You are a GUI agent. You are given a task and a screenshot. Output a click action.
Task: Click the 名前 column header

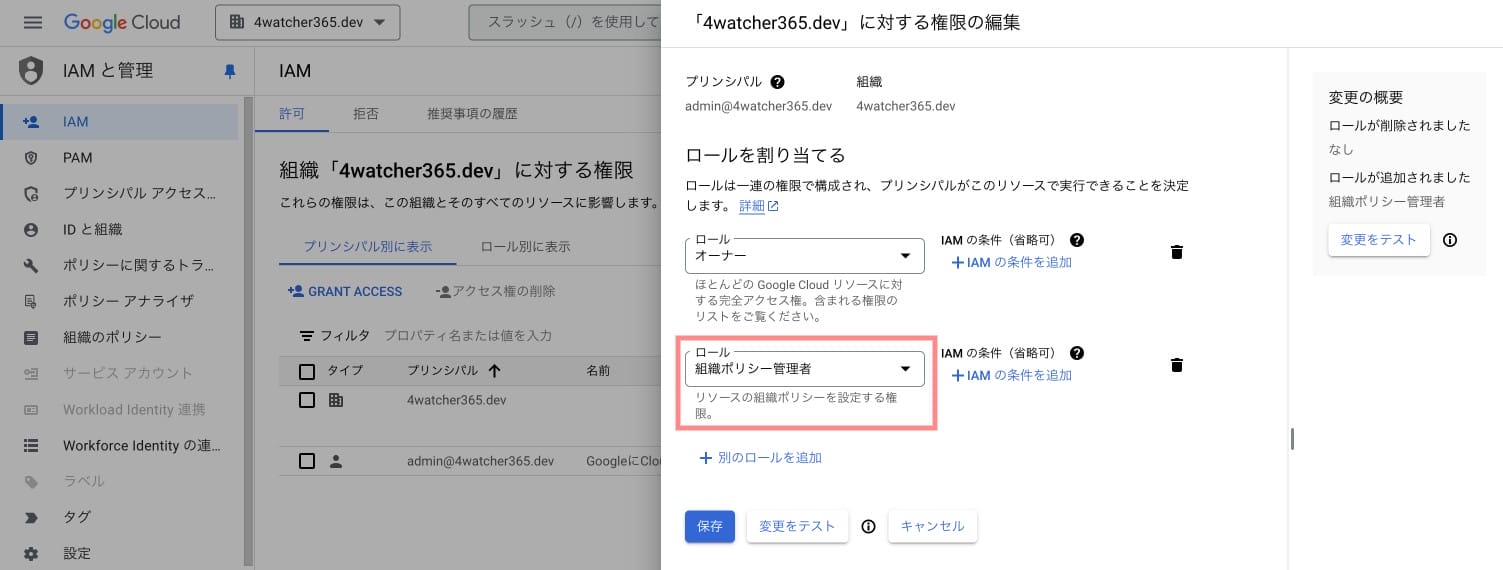[598, 371]
